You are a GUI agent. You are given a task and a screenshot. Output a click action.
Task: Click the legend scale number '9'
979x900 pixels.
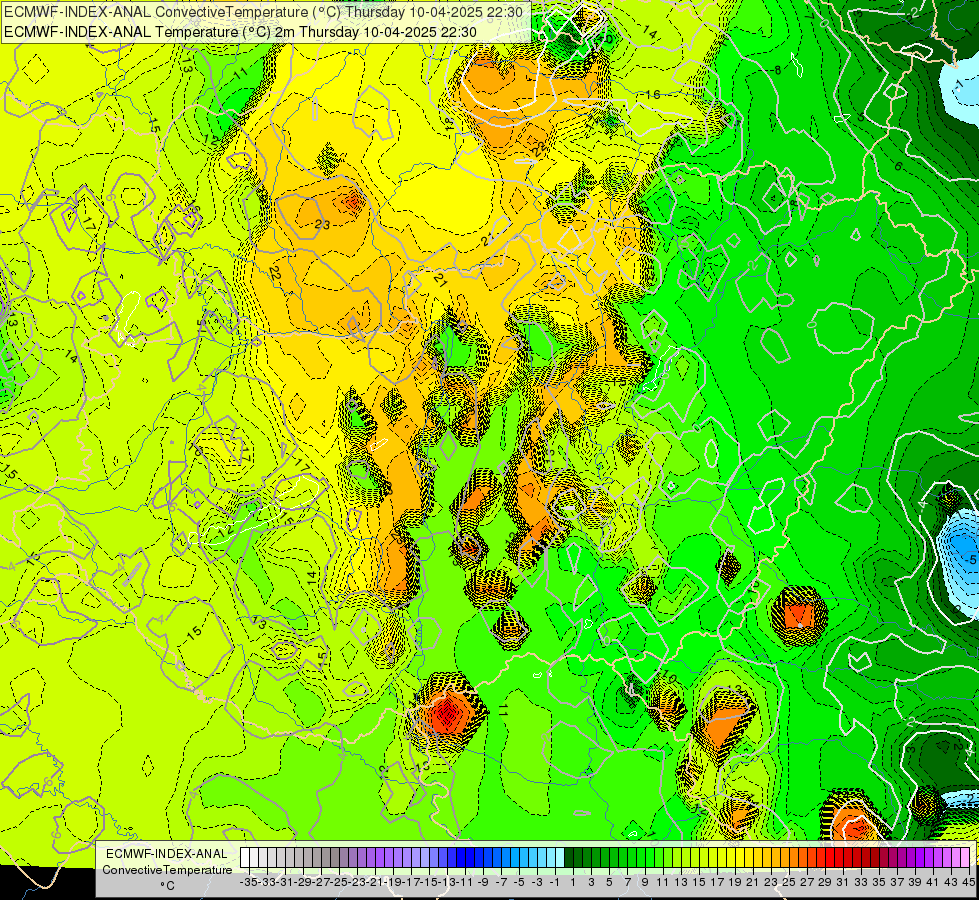[x=645, y=882]
